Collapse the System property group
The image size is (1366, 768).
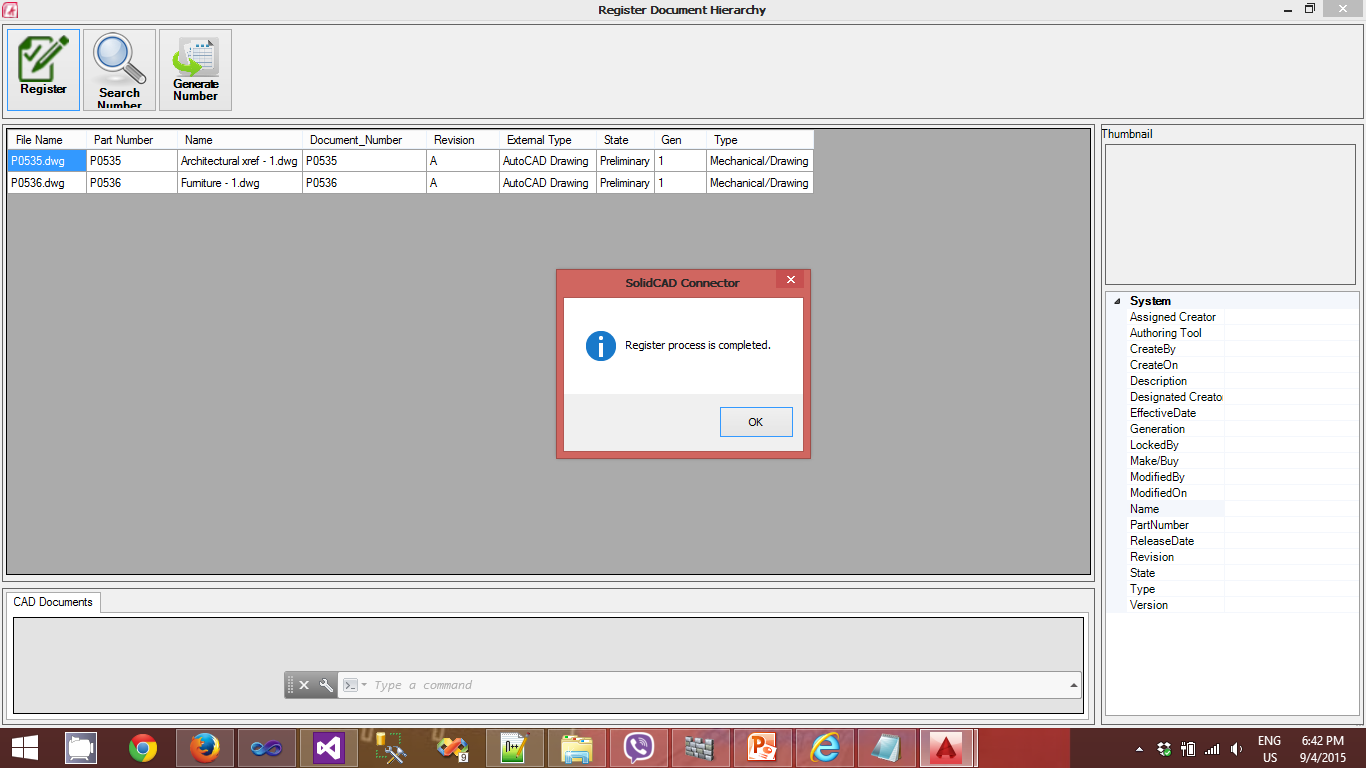tap(1117, 301)
